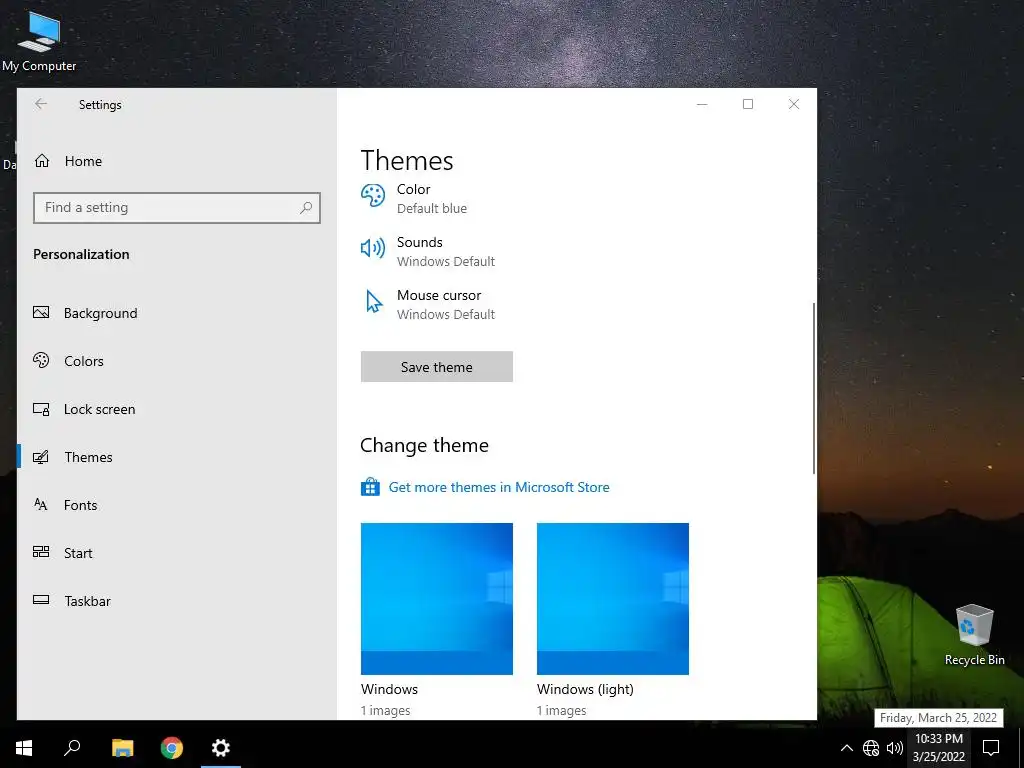Open Background personalization page

click(176, 313)
